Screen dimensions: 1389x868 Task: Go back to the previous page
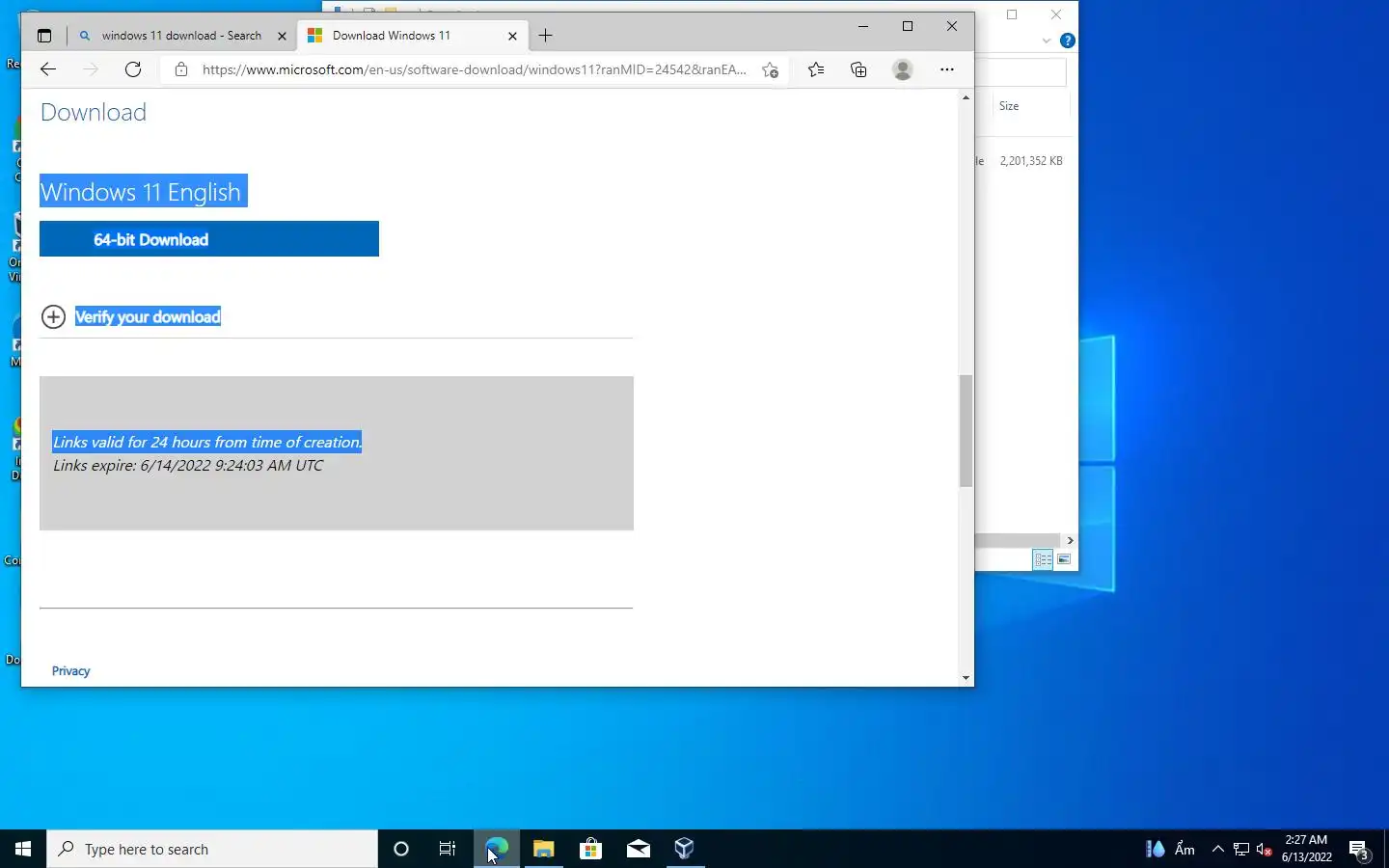coord(48,69)
